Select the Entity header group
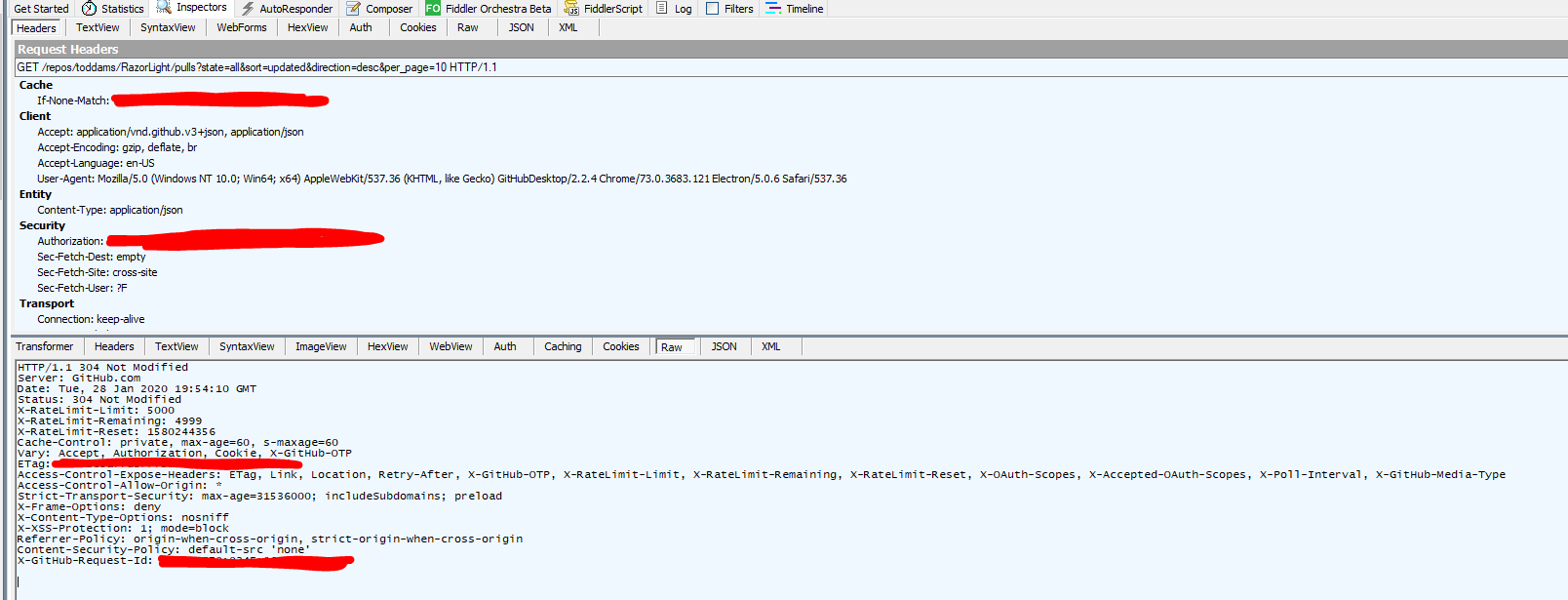 (x=35, y=194)
